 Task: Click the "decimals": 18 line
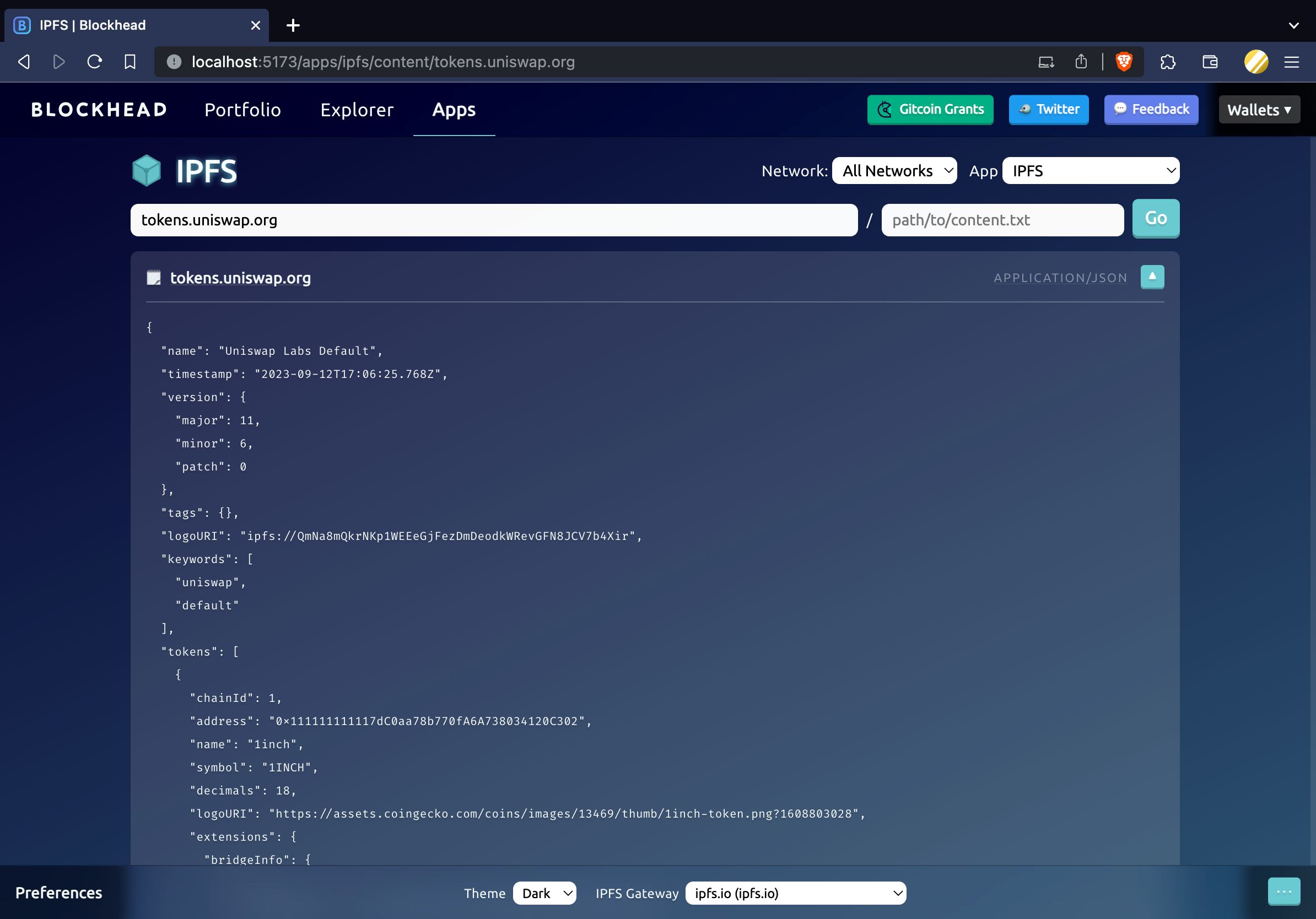(x=243, y=791)
